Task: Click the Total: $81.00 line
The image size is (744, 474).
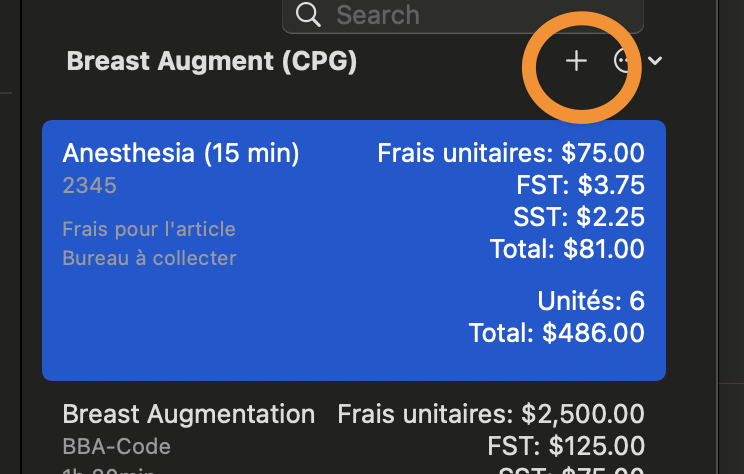Action: tap(567, 249)
